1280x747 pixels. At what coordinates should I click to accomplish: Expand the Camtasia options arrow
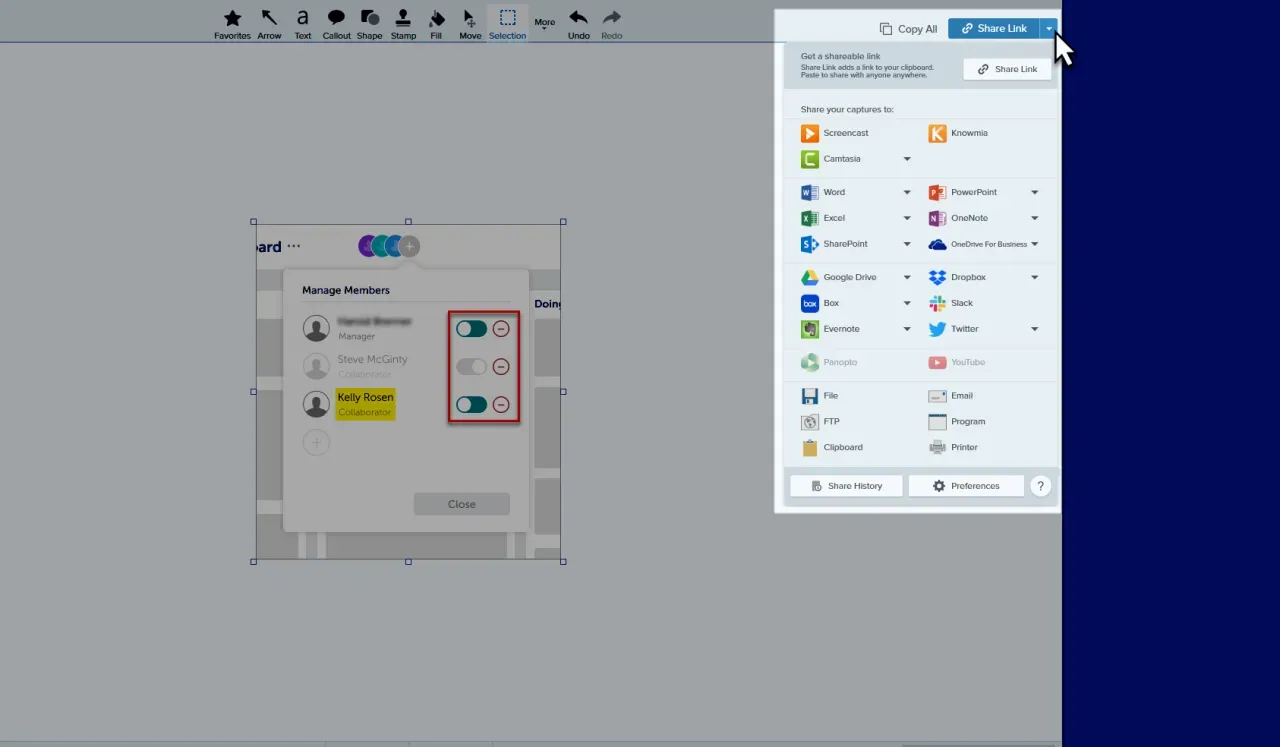907,159
